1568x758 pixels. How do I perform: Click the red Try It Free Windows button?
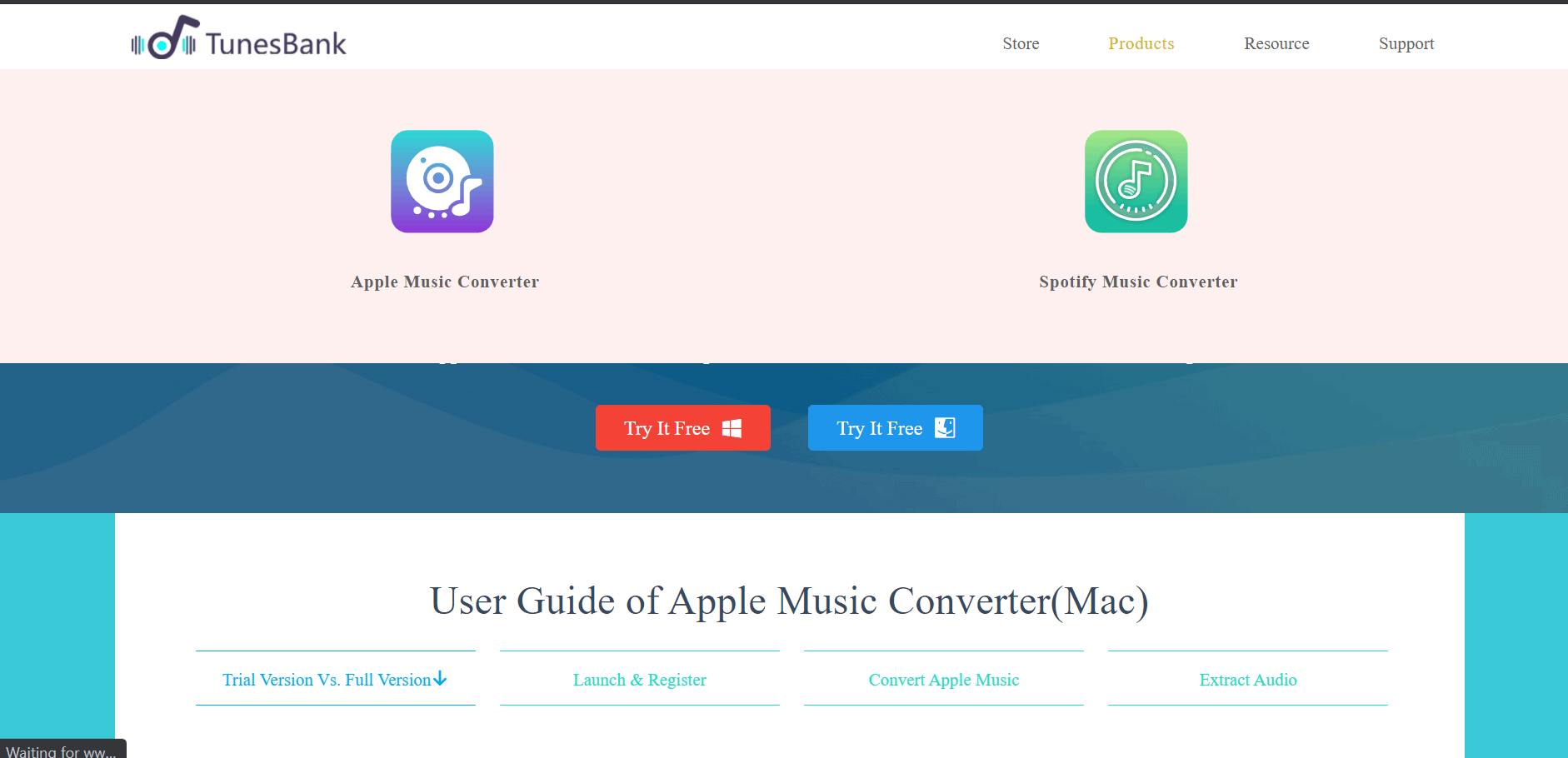683,427
